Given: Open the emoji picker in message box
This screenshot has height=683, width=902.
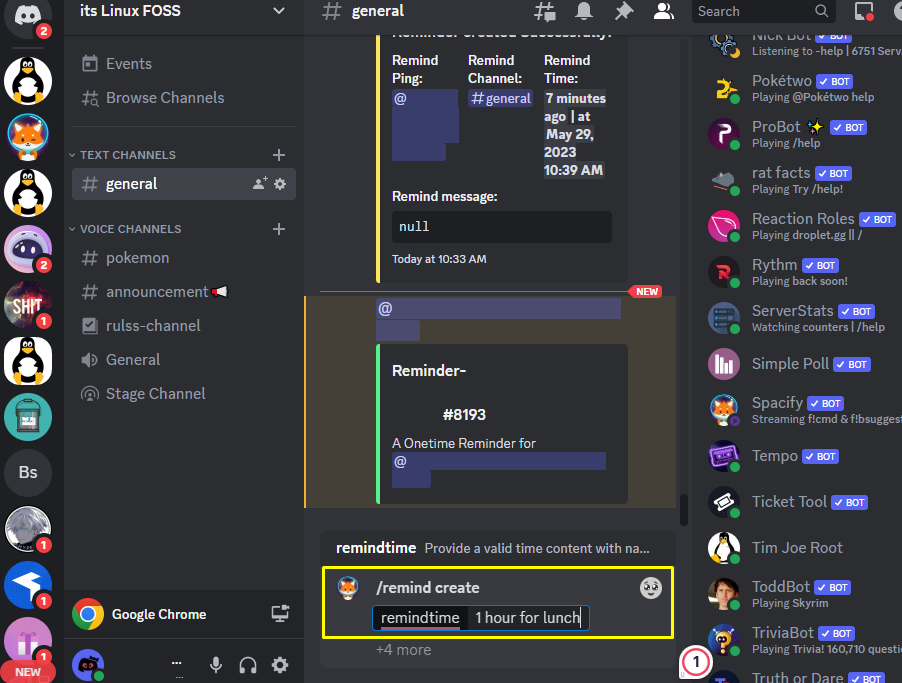Looking at the screenshot, I should 651,588.
